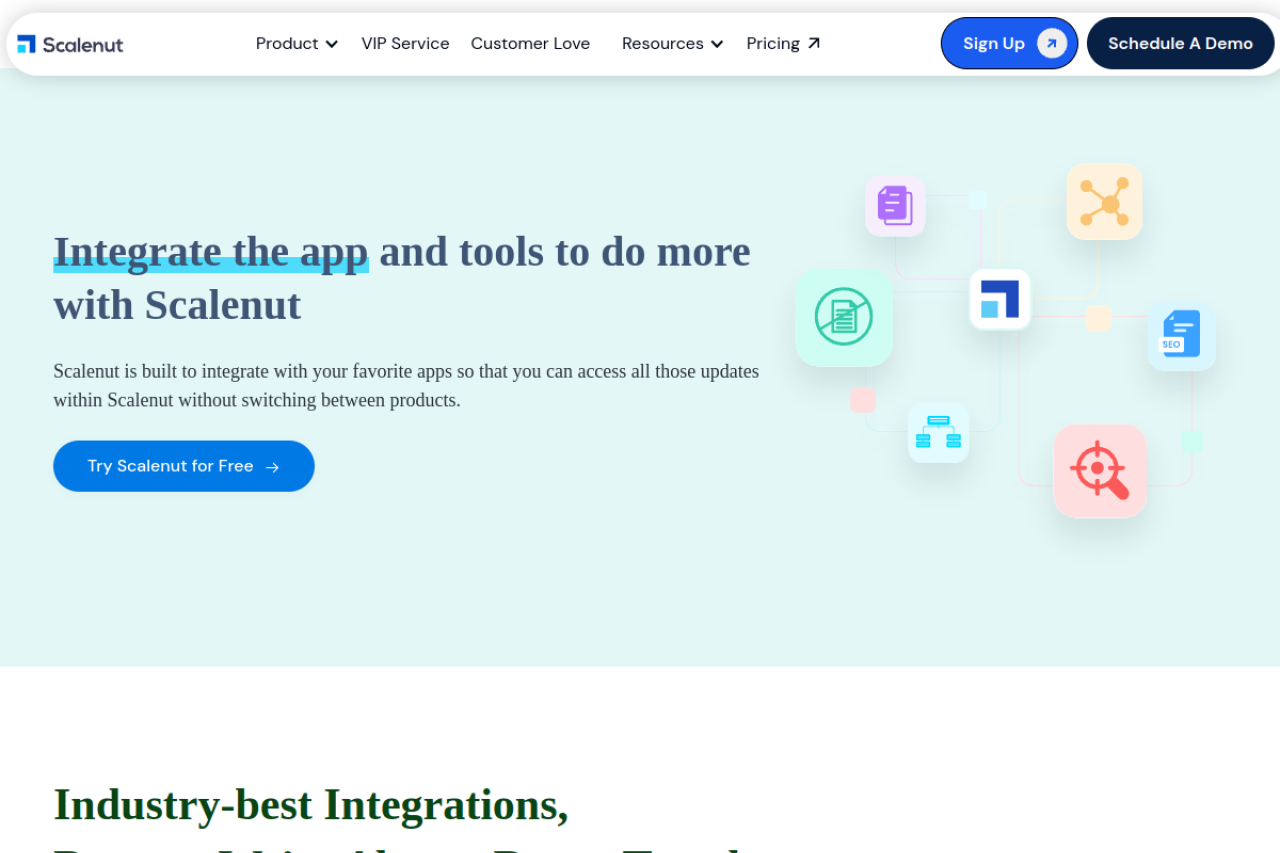Click the 'Integrate the app' heading

click(211, 251)
